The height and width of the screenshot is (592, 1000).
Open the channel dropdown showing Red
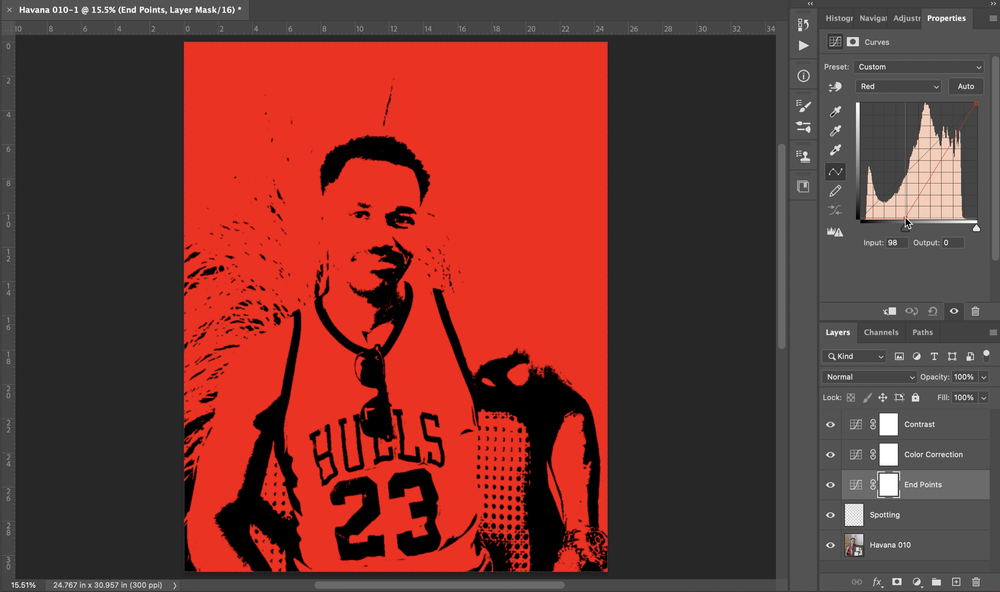[x=899, y=87]
